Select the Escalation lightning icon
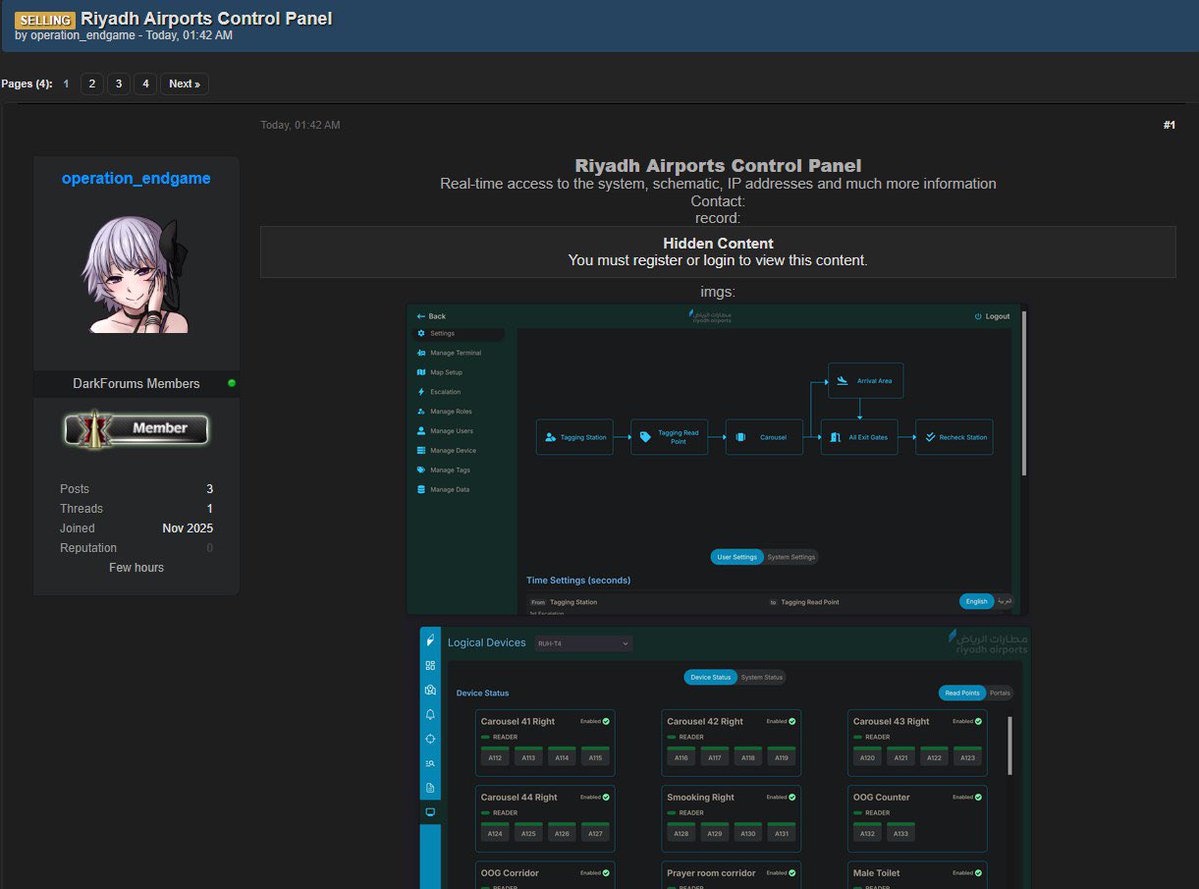This screenshot has height=889, width=1199. coord(421,392)
